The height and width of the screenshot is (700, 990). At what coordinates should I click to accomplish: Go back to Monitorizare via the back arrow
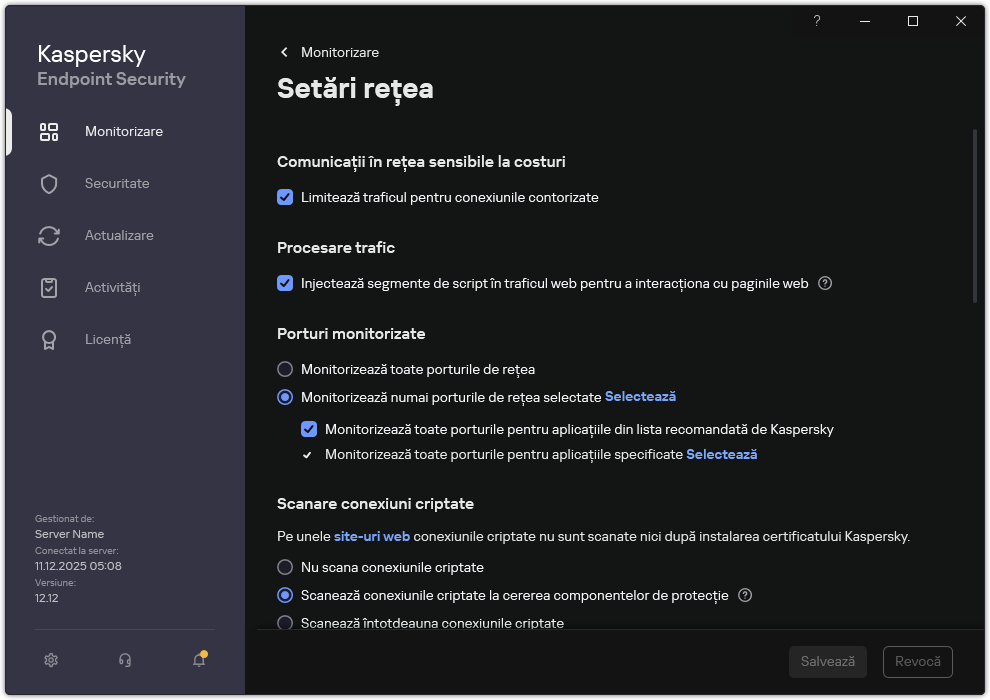click(283, 52)
